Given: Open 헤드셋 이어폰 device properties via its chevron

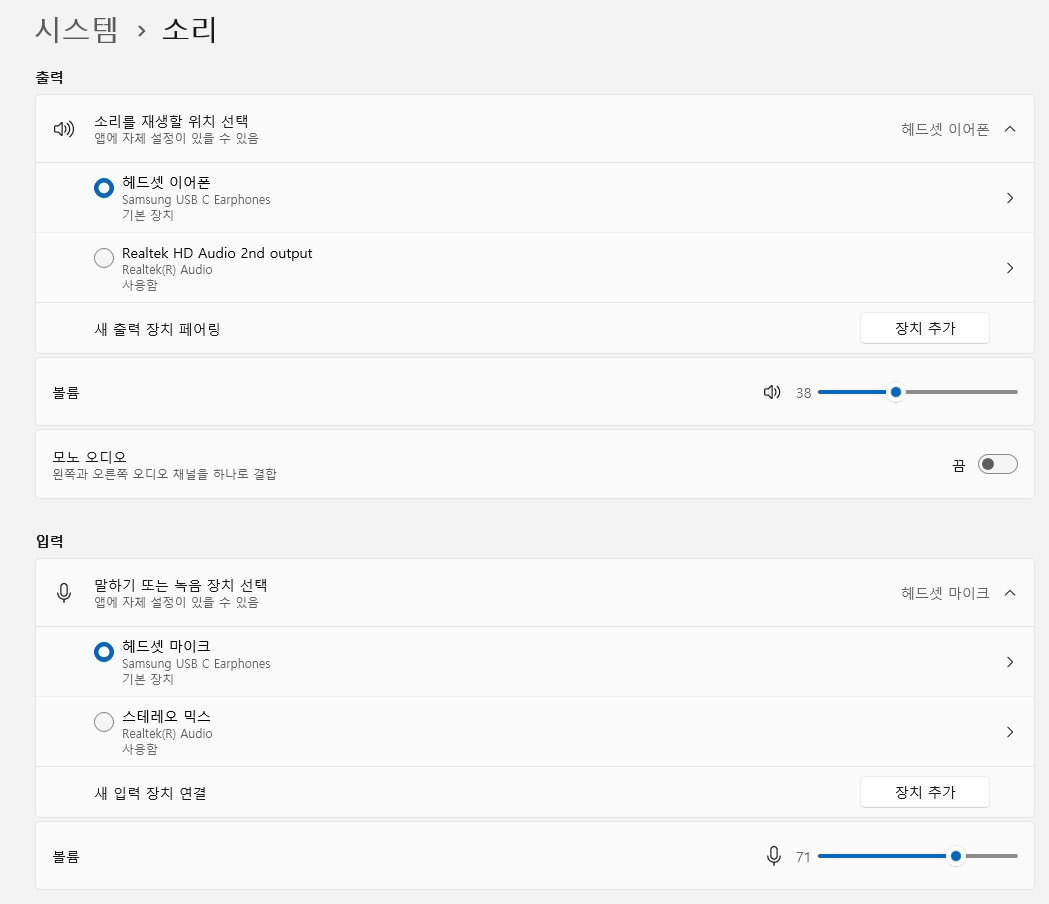Looking at the screenshot, I should coord(1009,197).
